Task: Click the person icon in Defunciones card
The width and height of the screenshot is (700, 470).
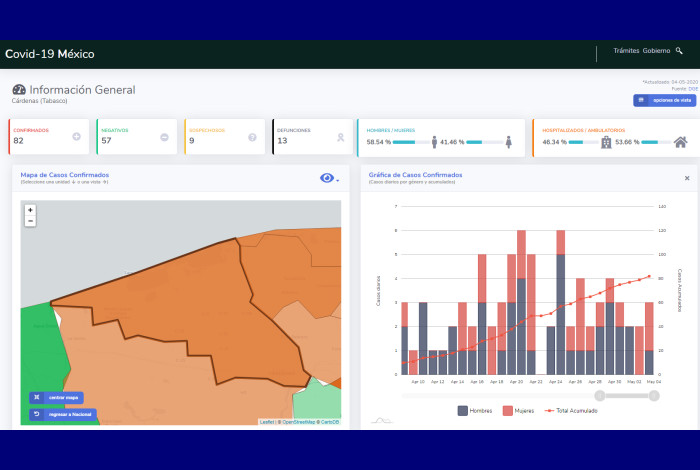Action: 340,137
